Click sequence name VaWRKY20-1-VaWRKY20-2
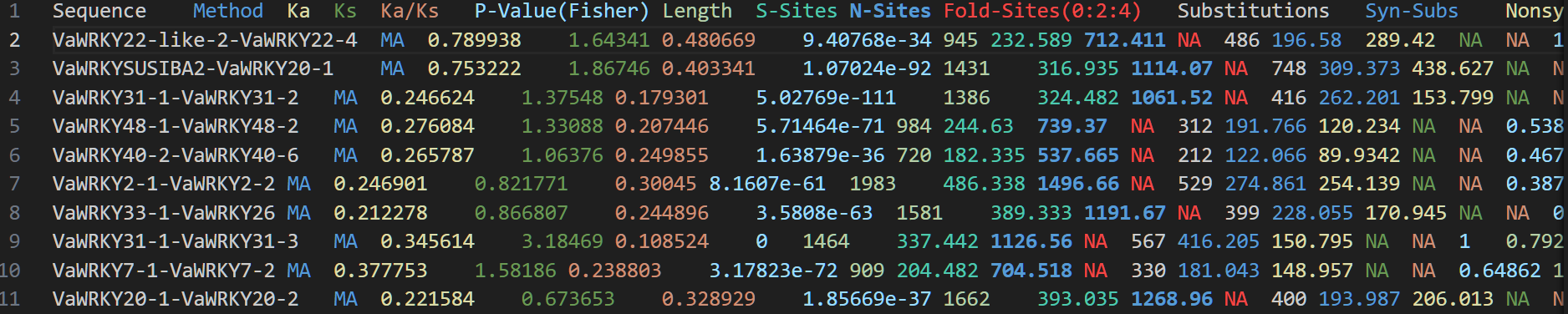This screenshot has width=1568, height=314. coord(176,299)
